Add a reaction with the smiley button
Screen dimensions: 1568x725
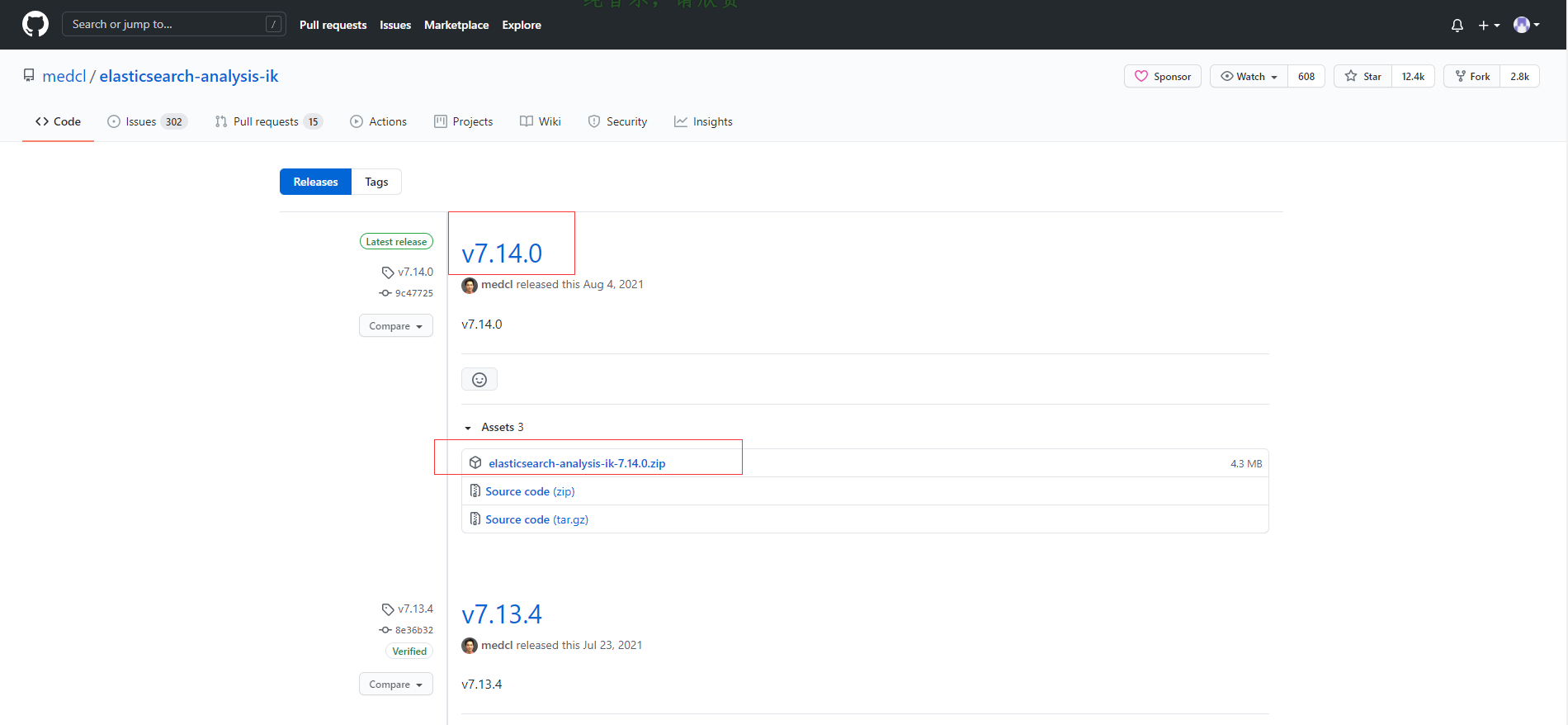pos(479,380)
